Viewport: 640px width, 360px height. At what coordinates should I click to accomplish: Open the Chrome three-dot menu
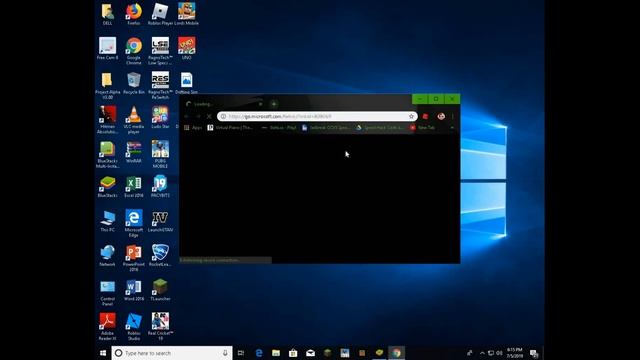[x=453, y=116]
